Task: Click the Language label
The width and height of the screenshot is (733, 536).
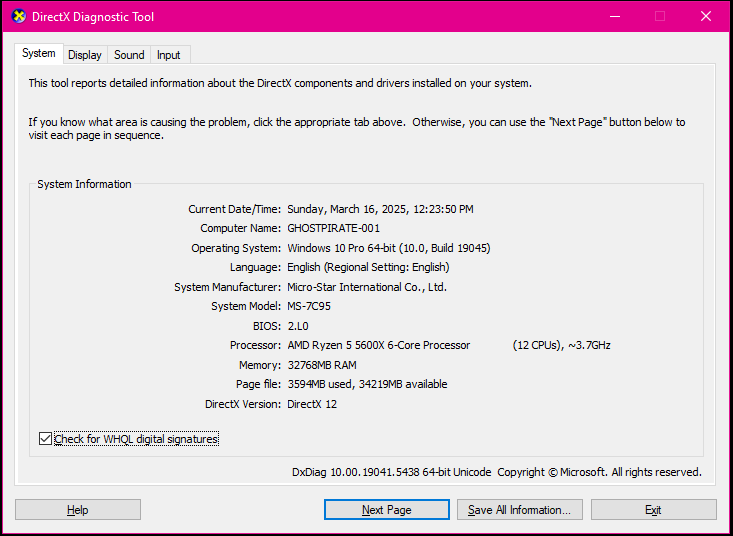Action: tap(255, 267)
